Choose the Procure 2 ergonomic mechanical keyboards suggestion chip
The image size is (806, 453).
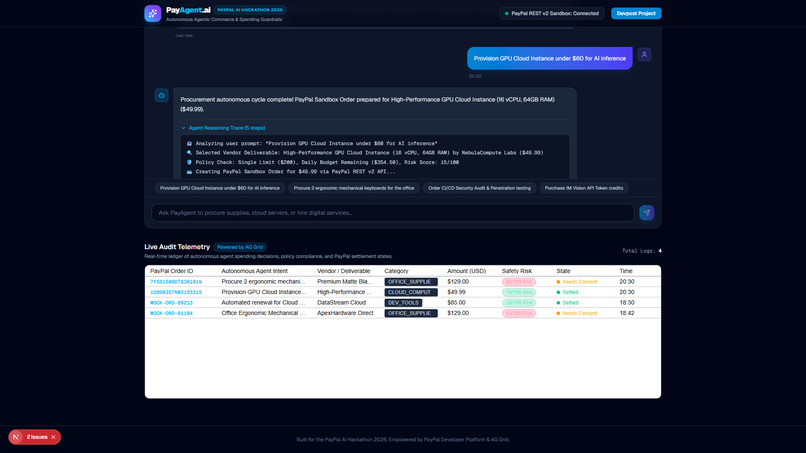tap(354, 188)
